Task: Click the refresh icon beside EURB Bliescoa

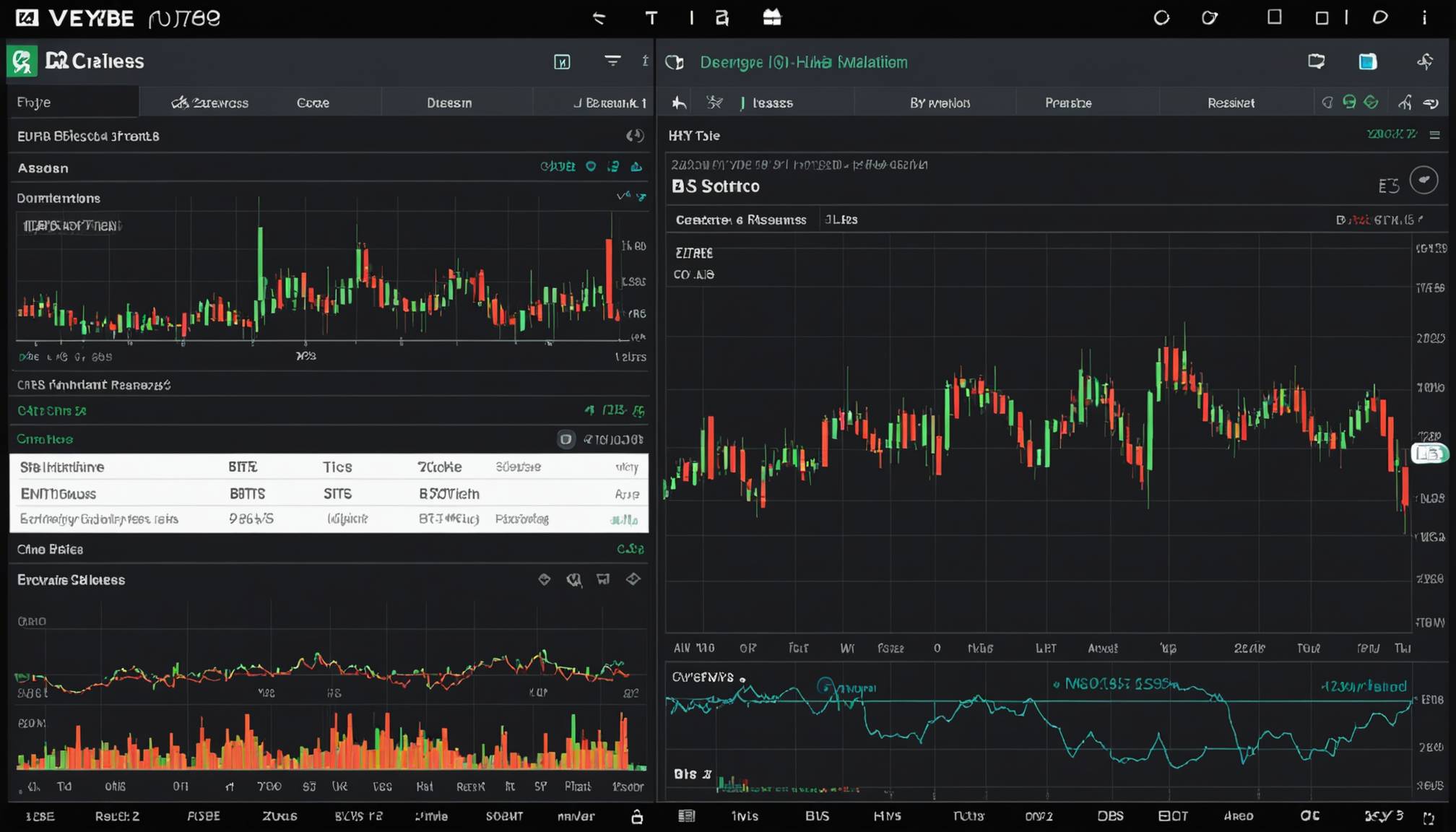Action: pos(635,136)
